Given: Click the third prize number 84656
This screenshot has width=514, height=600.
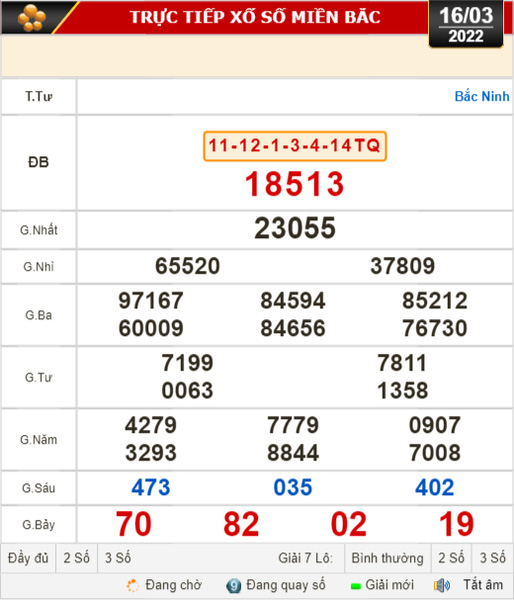Looking at the screenshot, I should tap(293, 328).
